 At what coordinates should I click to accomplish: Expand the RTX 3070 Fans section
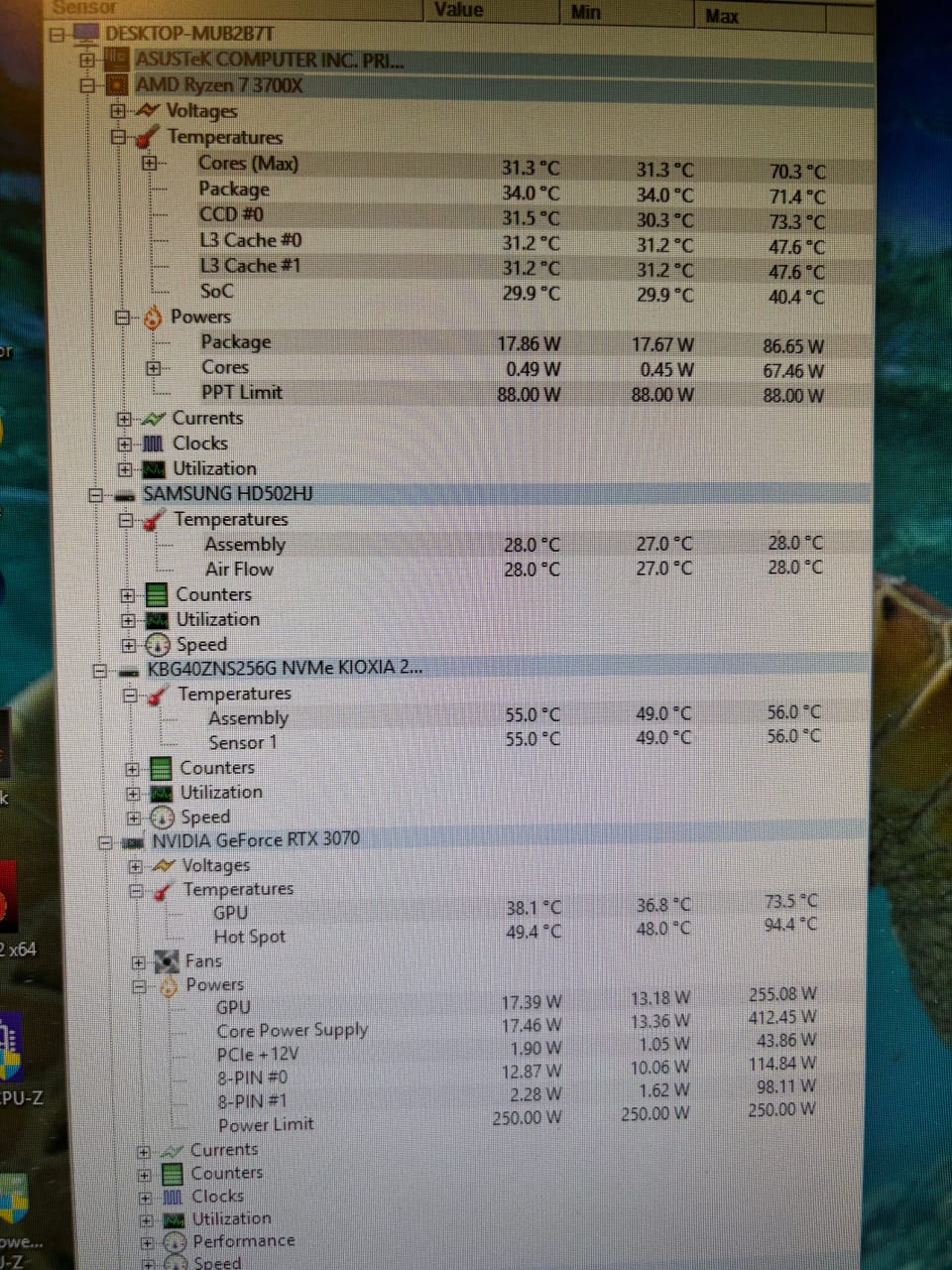tap(138, 961)
